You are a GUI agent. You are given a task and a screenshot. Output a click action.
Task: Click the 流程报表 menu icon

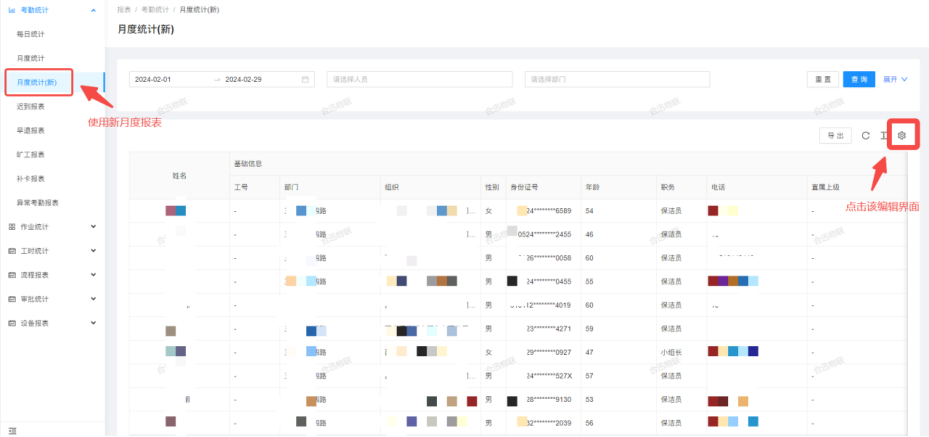click(x=12, y=275)
